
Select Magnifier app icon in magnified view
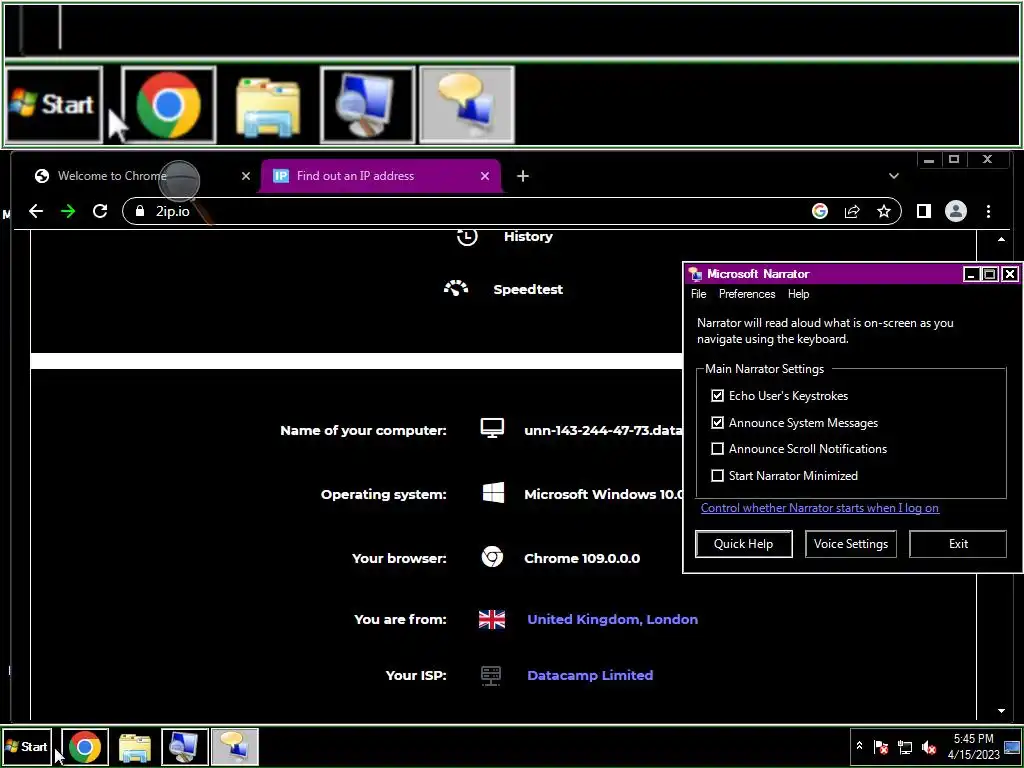click(x=367, y=104)
